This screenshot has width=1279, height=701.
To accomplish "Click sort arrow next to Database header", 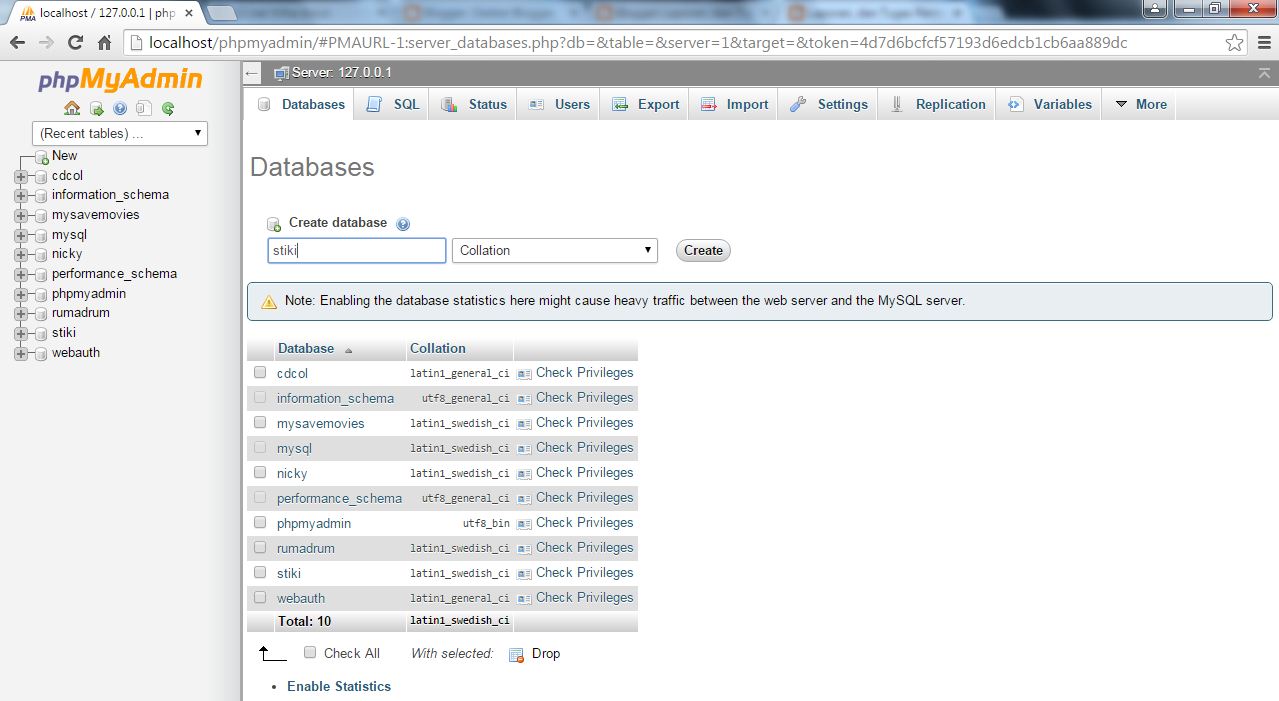I will point(349,350).
